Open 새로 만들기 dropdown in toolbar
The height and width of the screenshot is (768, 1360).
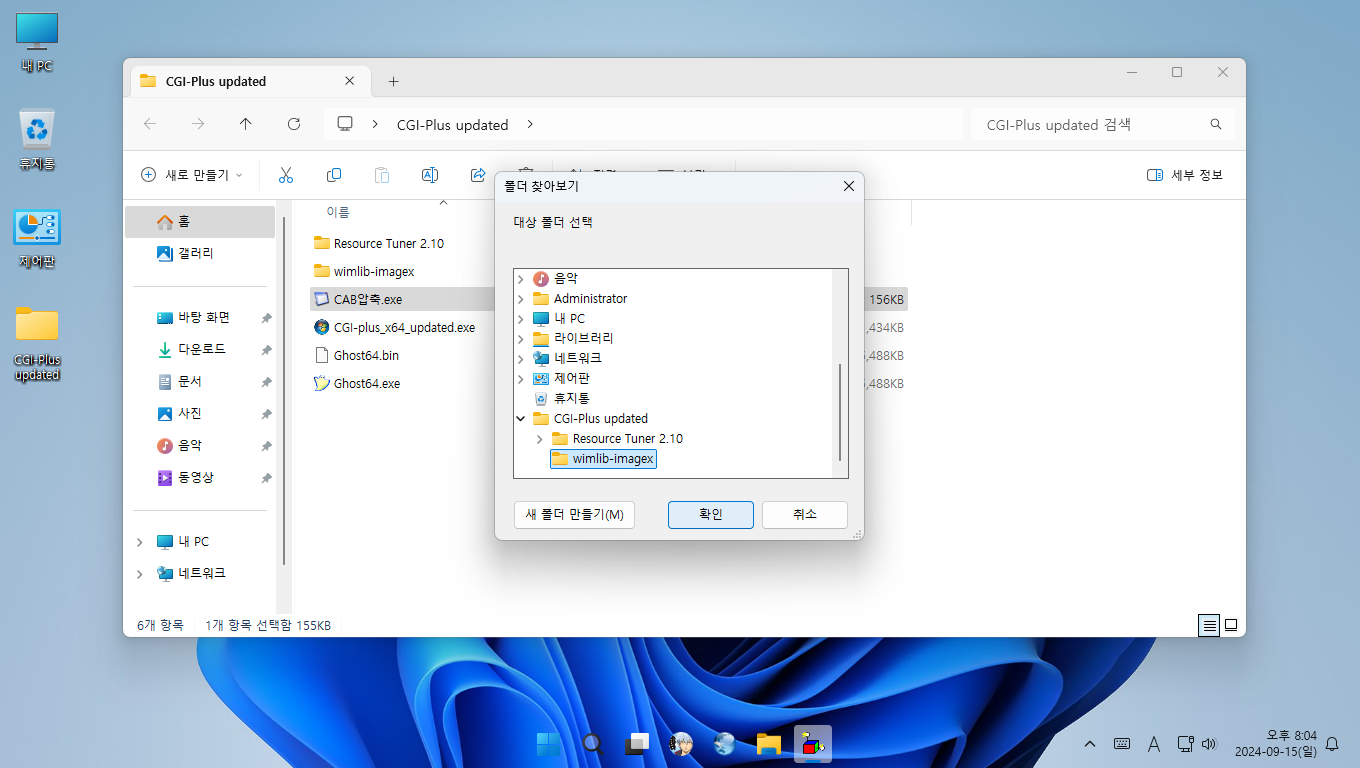pyautogui.click(x=191, y=175)
